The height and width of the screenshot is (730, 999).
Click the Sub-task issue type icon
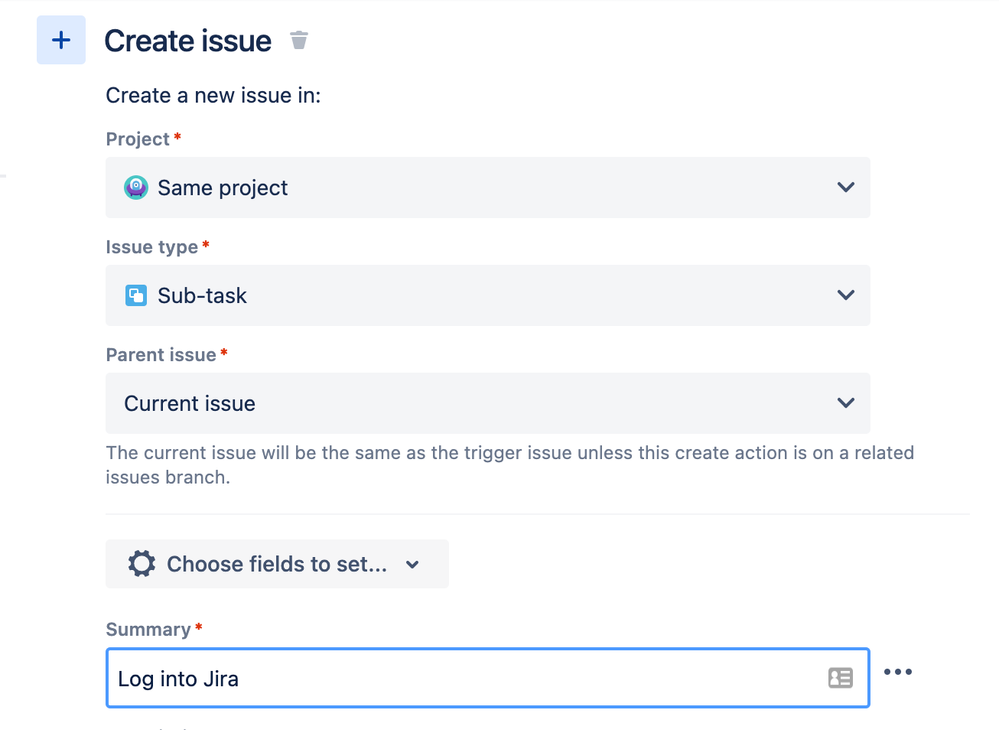[136, 296]
